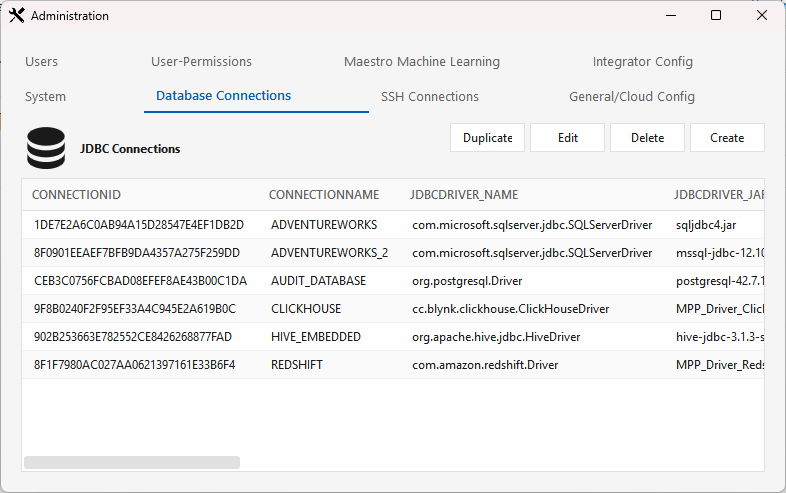Click connection ID 1DE7E2A6C0AB94A15D28547E4EF1DB2D
This screenshot has height=493, width=786.
[139, 225]
